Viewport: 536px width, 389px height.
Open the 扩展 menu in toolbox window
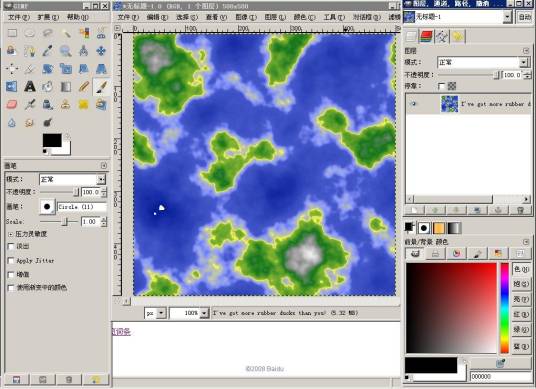coord(48,17)
